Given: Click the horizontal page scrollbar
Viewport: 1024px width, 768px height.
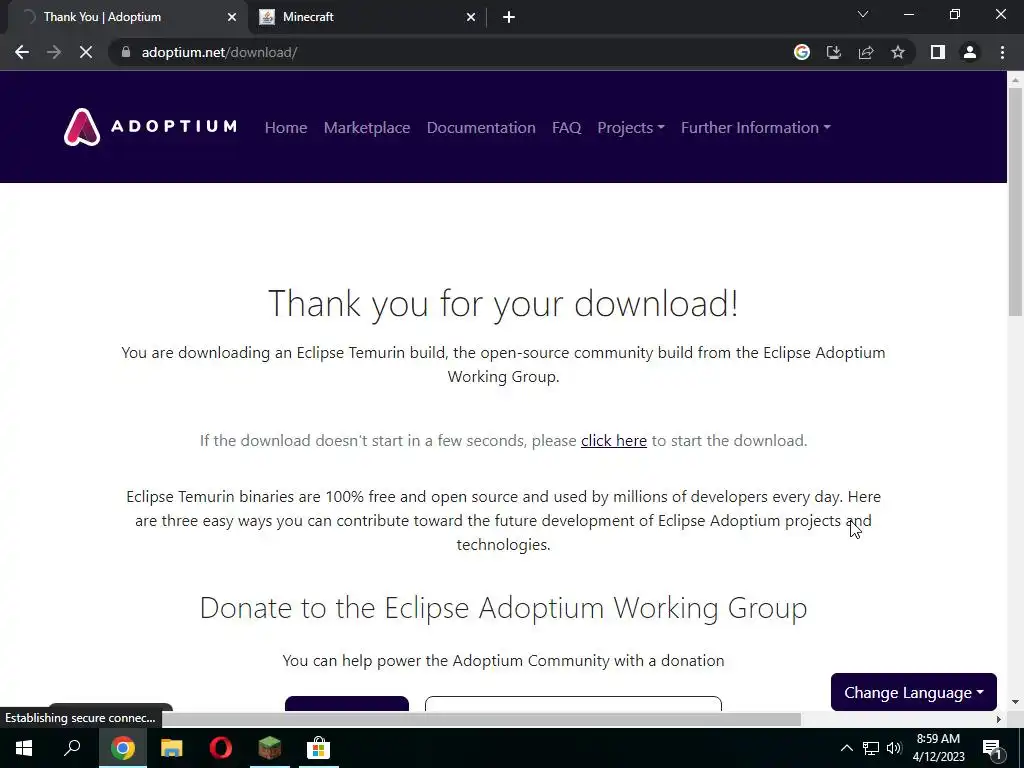Looking at the screenshot, I should click(x=481, y=719).
